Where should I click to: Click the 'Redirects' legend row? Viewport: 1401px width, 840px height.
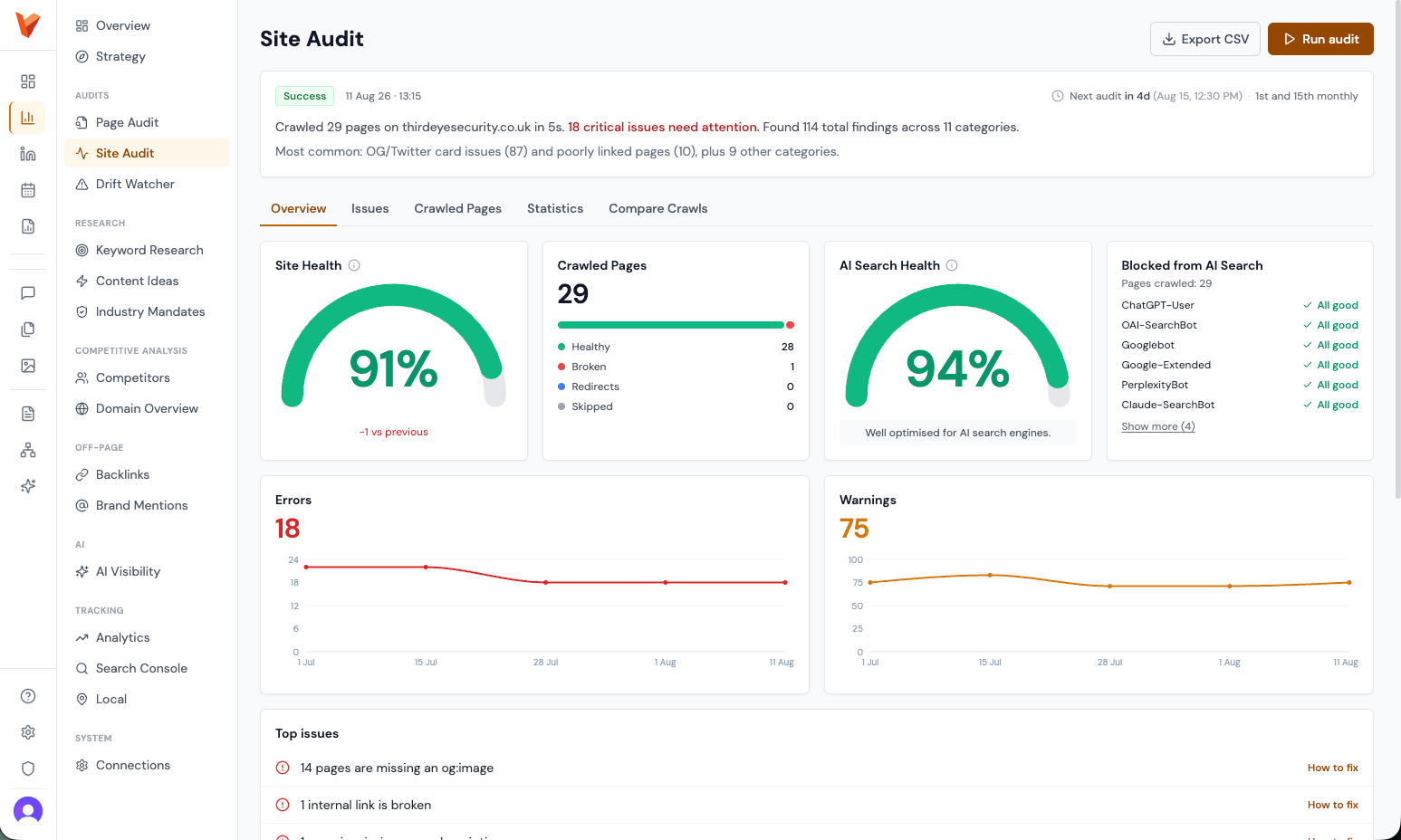click(676, 387)
